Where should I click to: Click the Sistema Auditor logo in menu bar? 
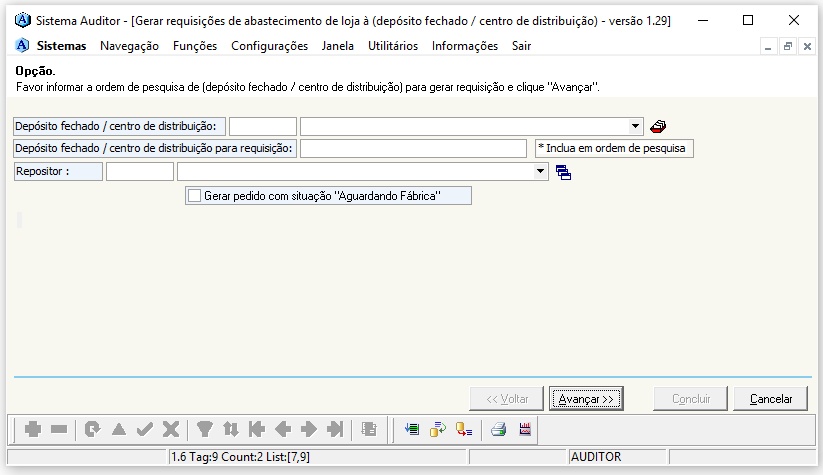click(x=24, y=46)
